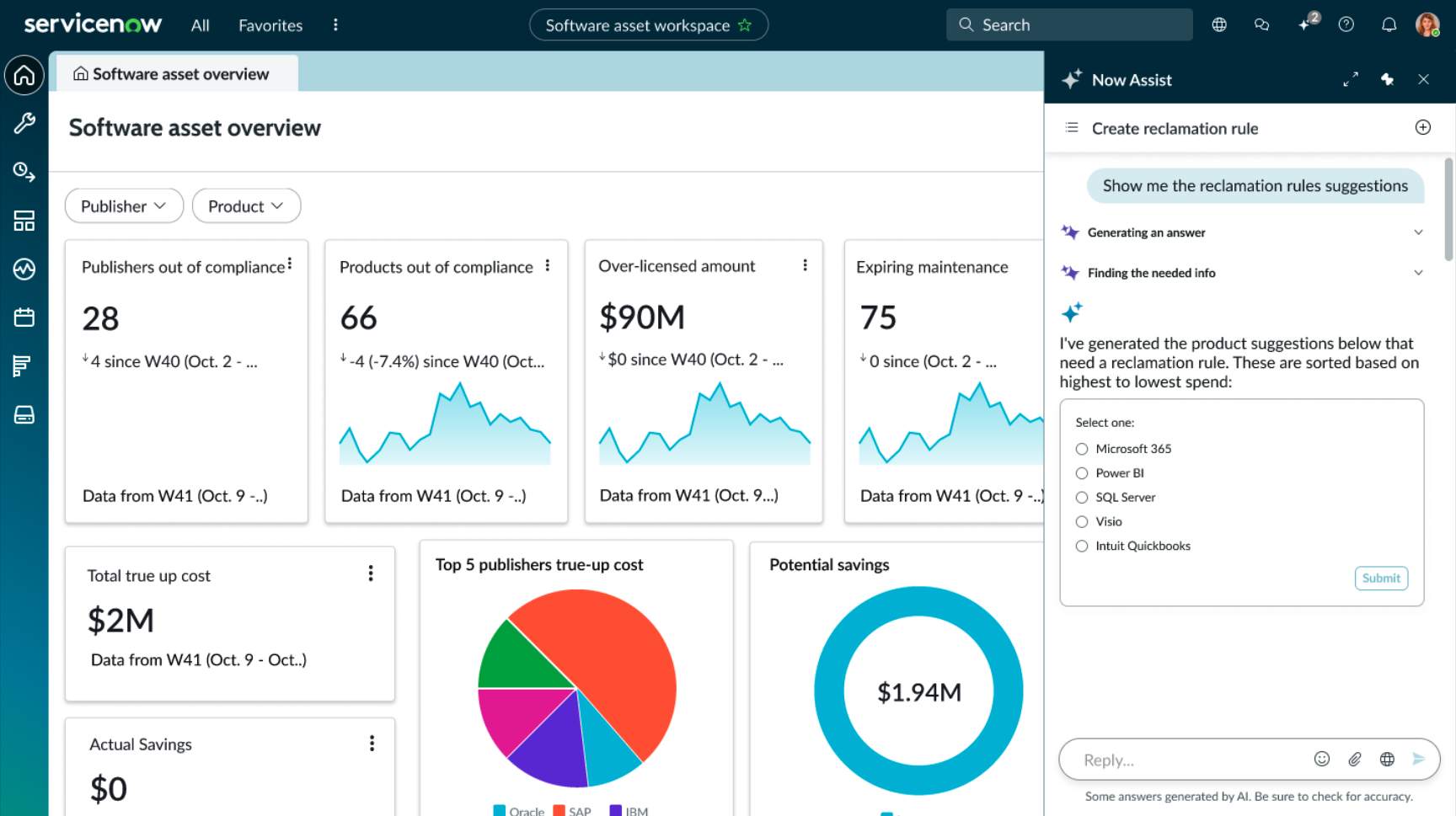Click the wrench icon in the sidebar

pos(24,123)
